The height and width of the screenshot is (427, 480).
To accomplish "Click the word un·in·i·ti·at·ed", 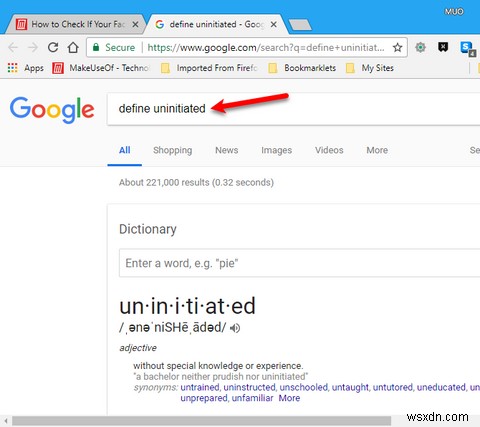I will point(187,306).
